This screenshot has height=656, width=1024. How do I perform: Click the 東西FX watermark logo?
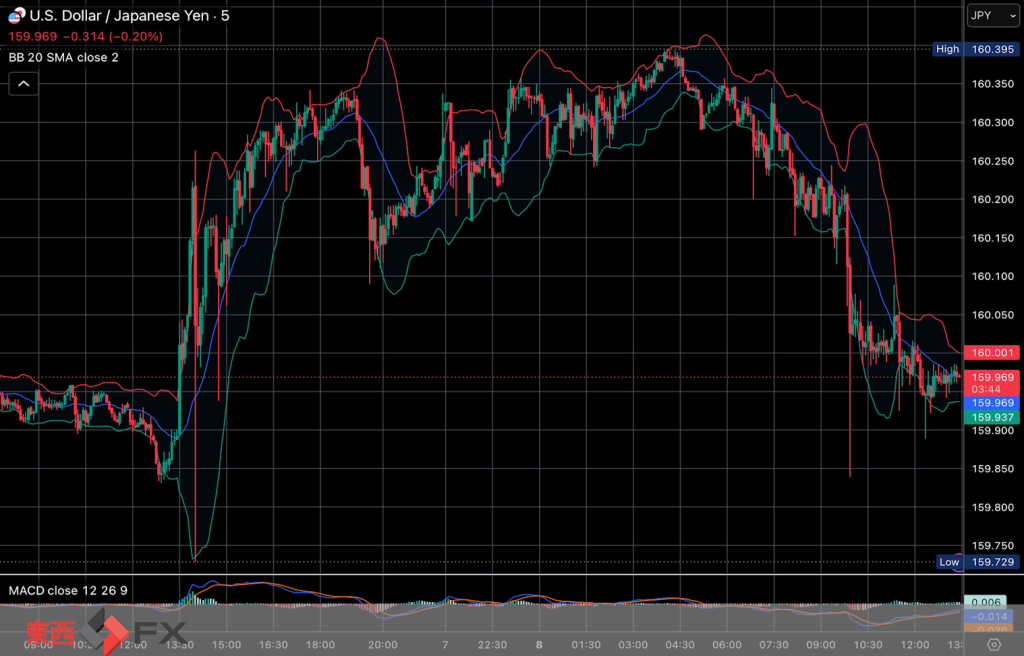pos(106,631)
